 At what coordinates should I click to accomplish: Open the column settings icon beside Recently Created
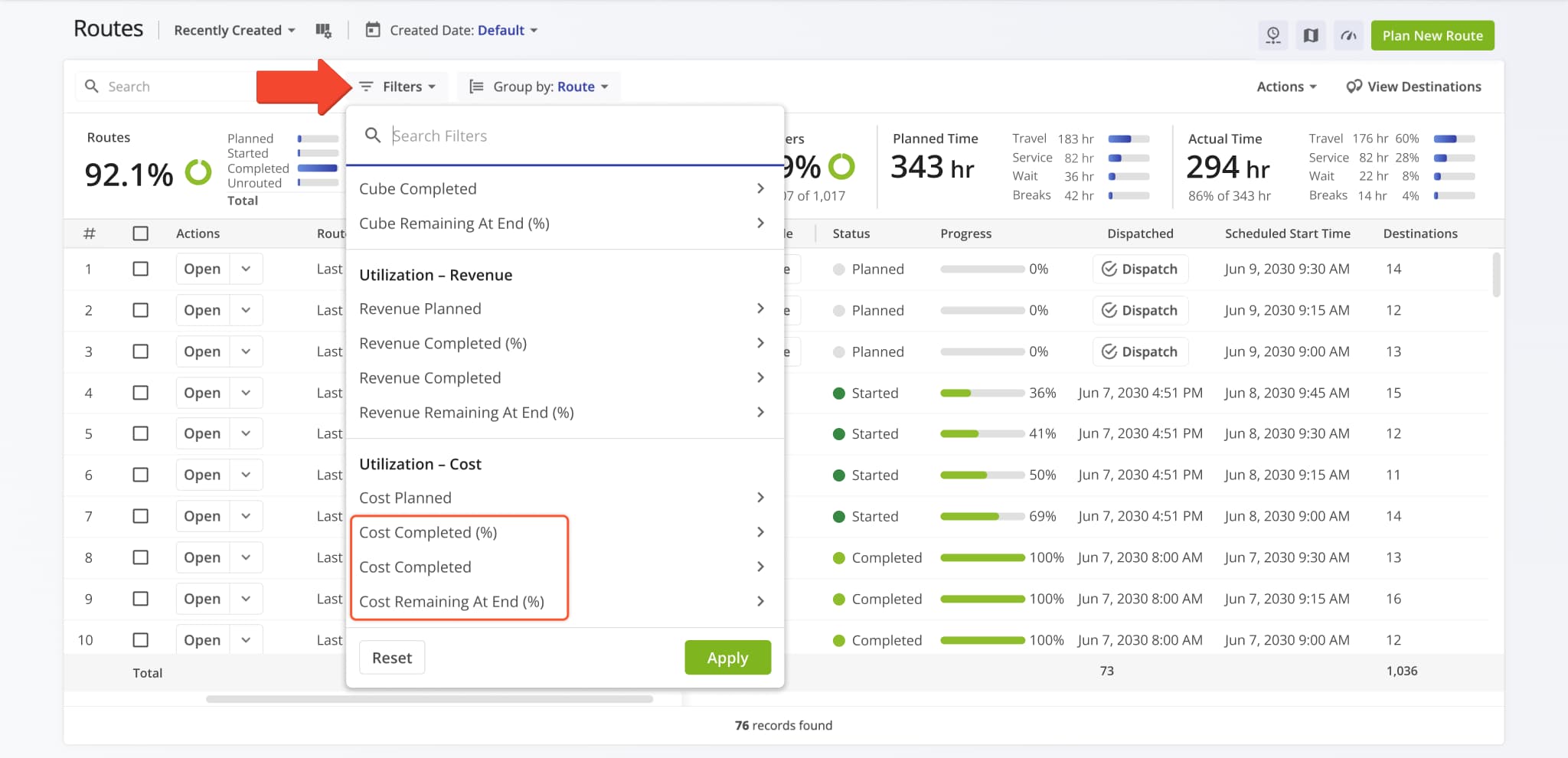point(324,30)
